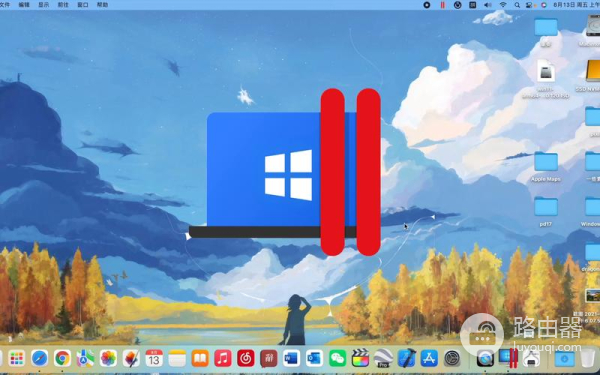Open the Books app in the Dock

click(200, 359)
